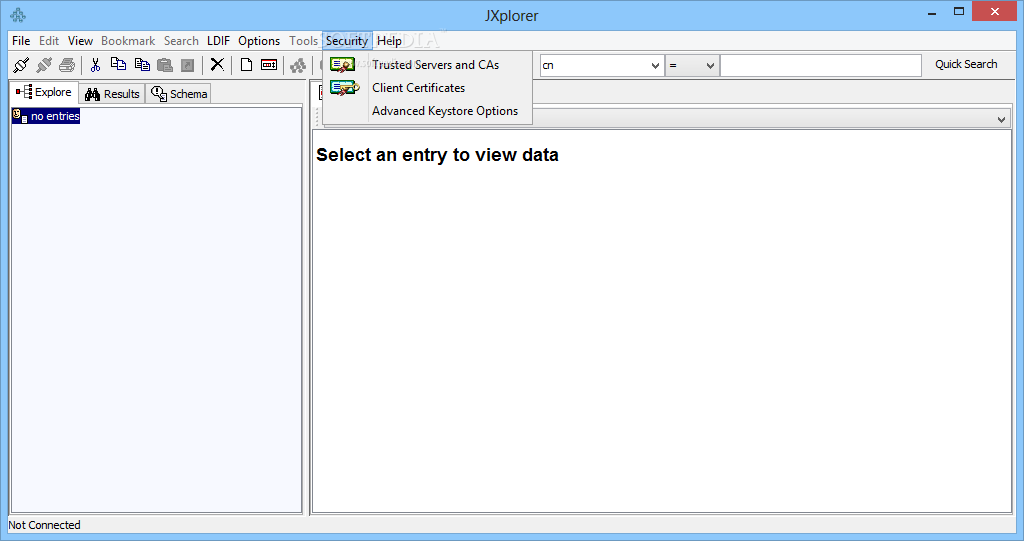Open the Help menu
Viewport: 1024px width, 541px height.
[389, 41]
